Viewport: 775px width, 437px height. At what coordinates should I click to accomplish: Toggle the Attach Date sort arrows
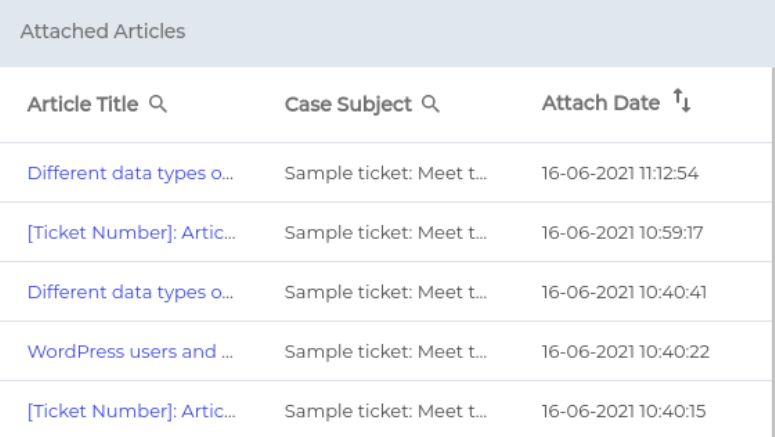click(x=682, y=101)
